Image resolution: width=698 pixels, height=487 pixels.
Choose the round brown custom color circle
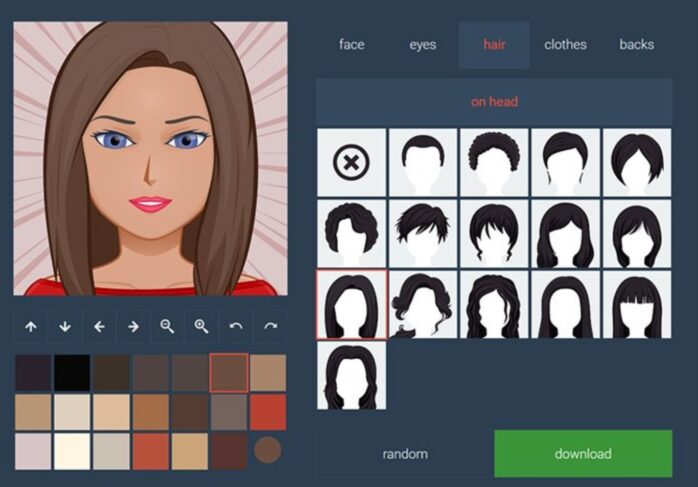coord(268,450)
